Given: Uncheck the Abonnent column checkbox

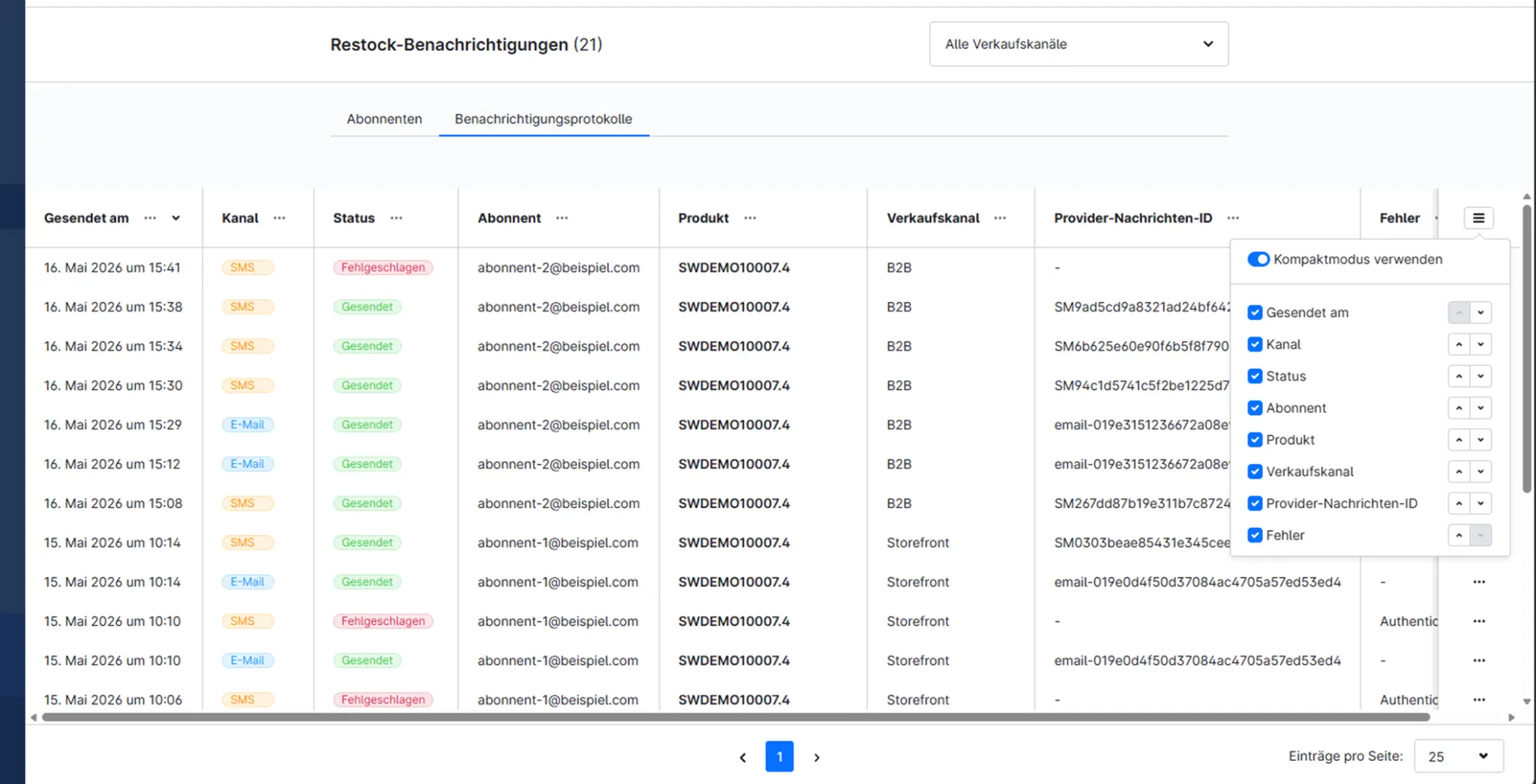Looking at the screenshot, I should tap(1255, 408).
